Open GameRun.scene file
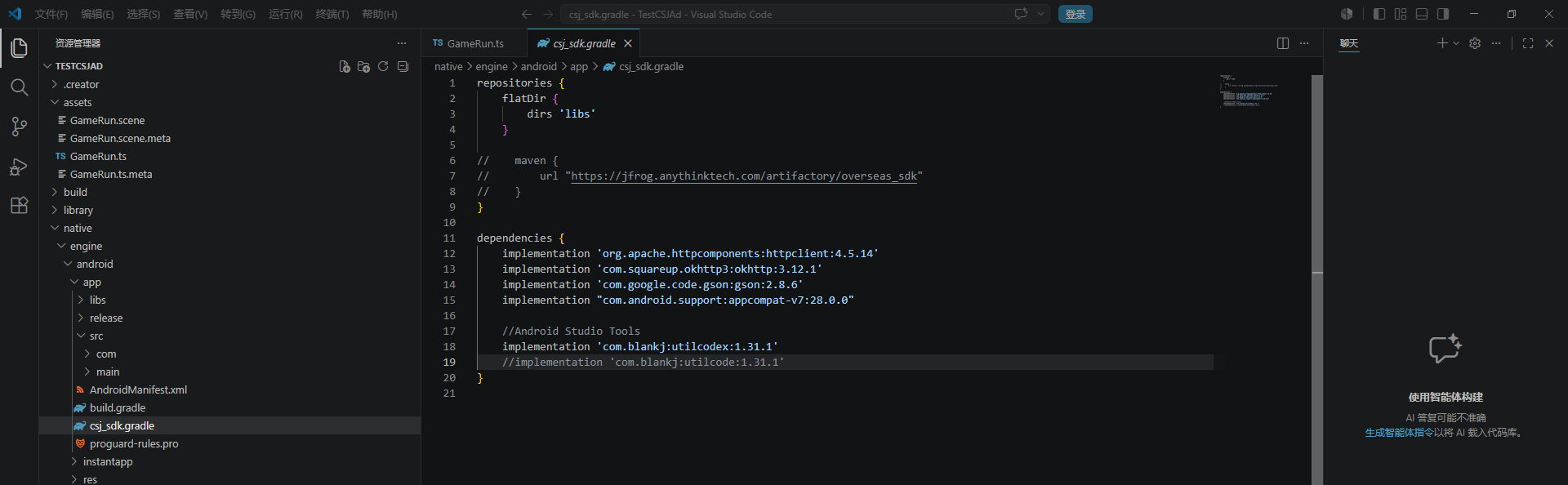Screen dimensions: 1568x485 pyautogui.click(x=229, y=120)
